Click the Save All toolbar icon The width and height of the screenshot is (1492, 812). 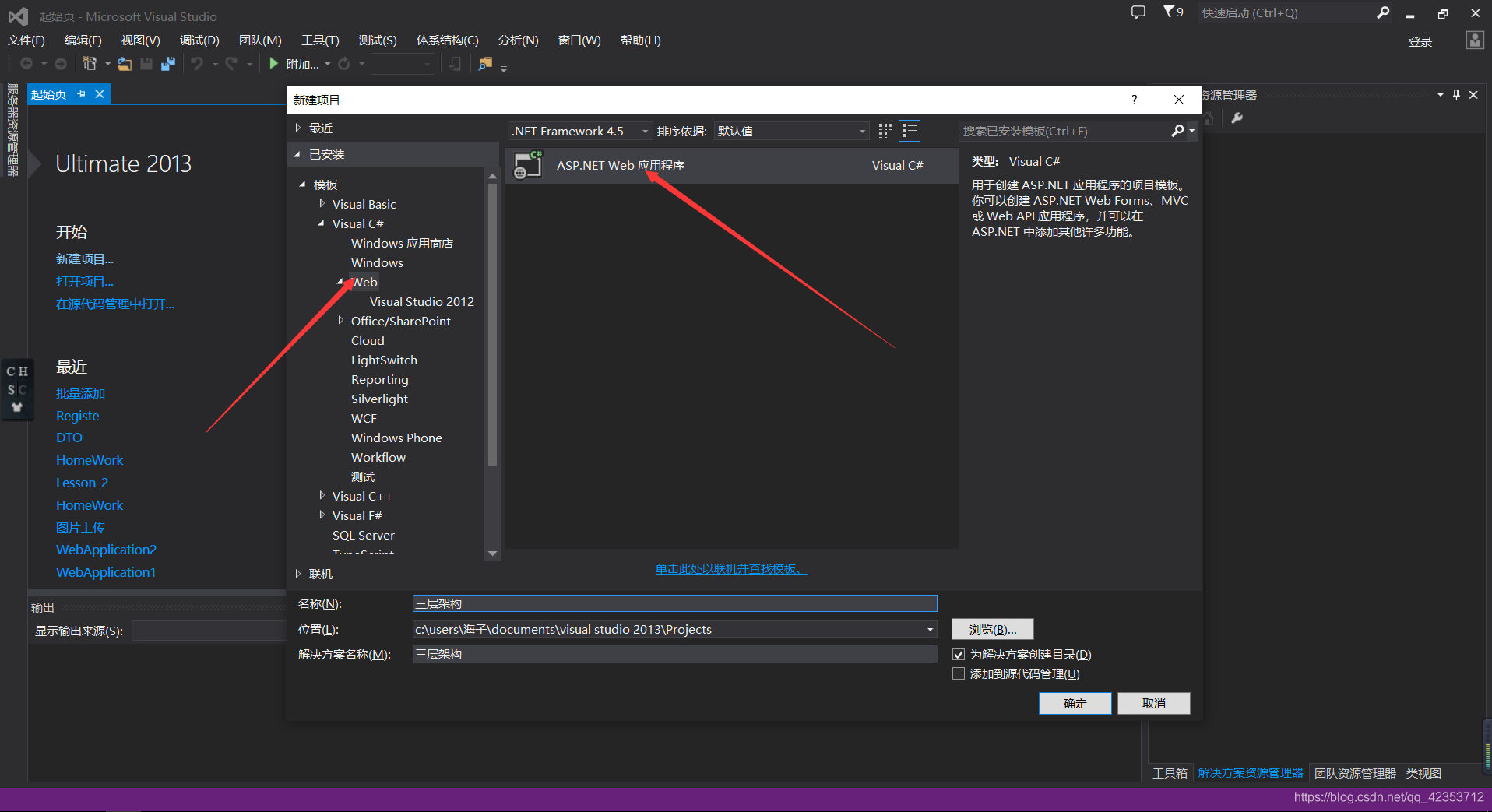click(x=168, y=64)
